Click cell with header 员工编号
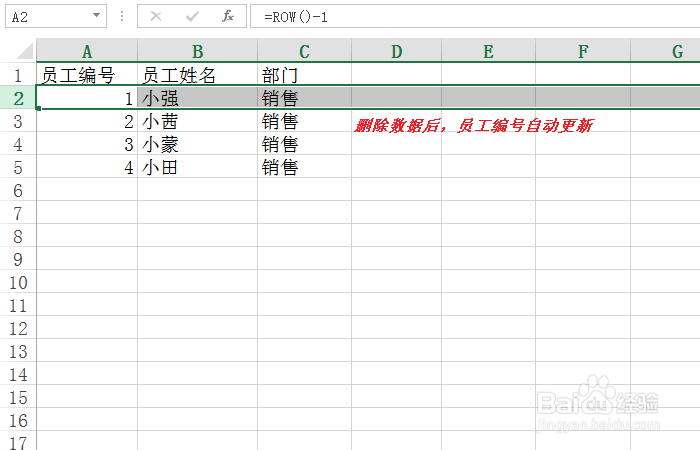The width and height of the screenshot is (700, 450). pyautogui.click(x=87, y=75)
